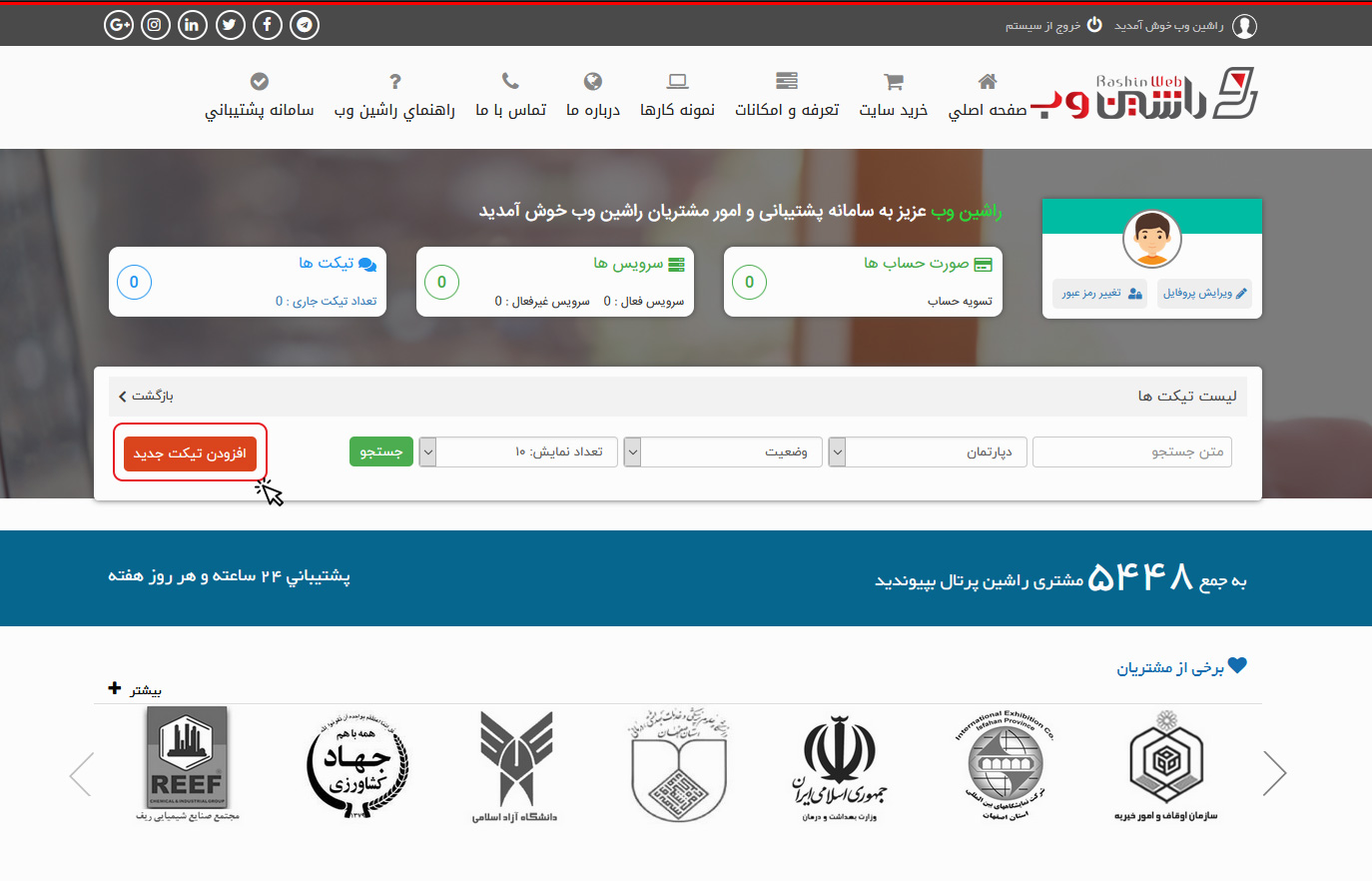Click the خروج از سیستم link

pyautogui.click(x=1042, y=25)
